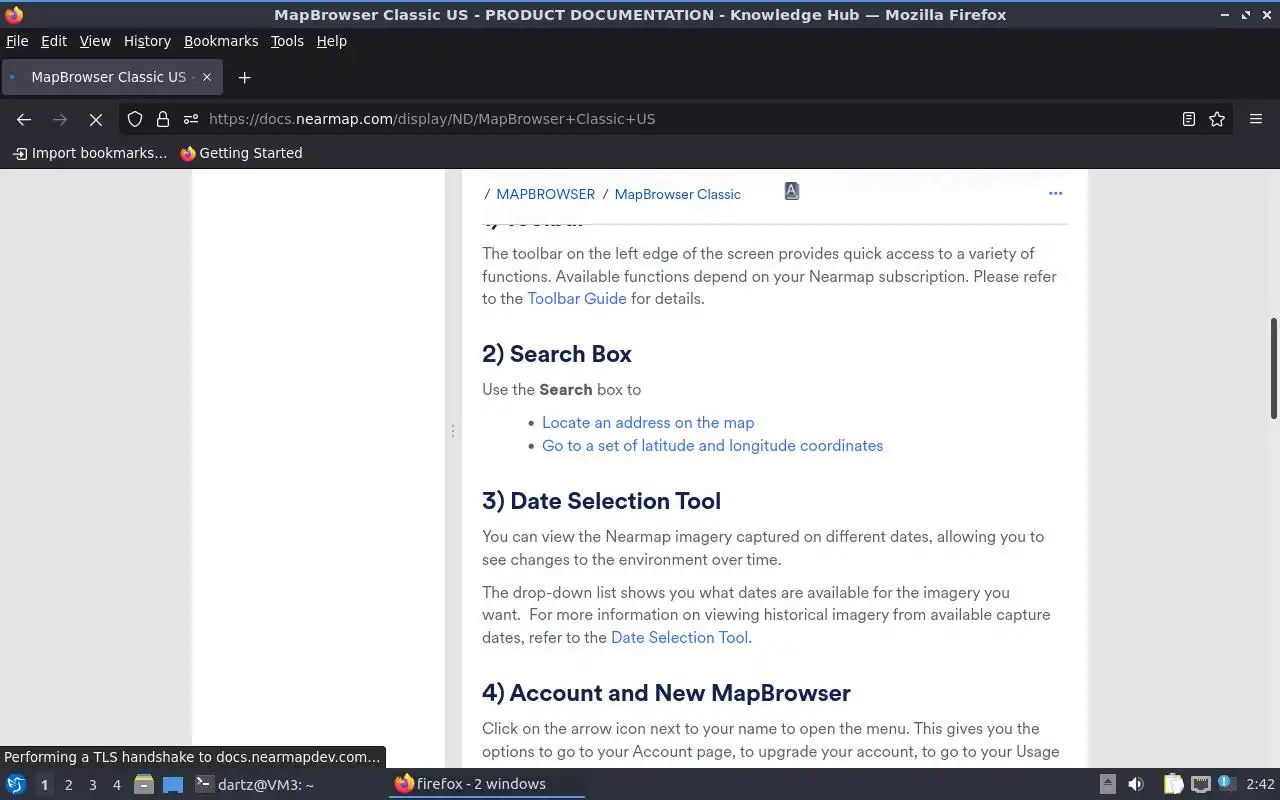Open the page actions ellipsis menu
Screen dimensions: 1280x800
(1055, 193)
